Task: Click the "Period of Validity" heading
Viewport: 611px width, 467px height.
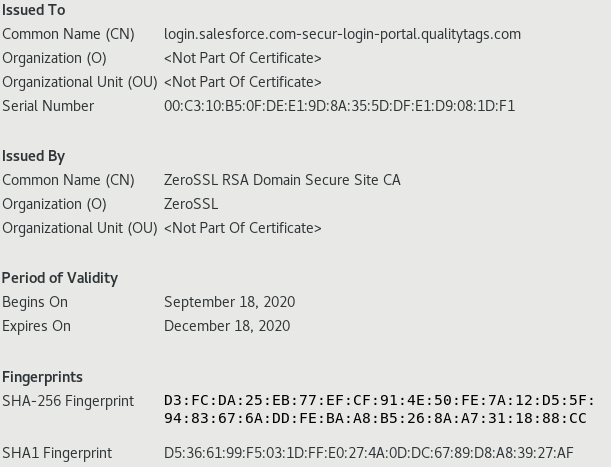Action: [60, 278]
